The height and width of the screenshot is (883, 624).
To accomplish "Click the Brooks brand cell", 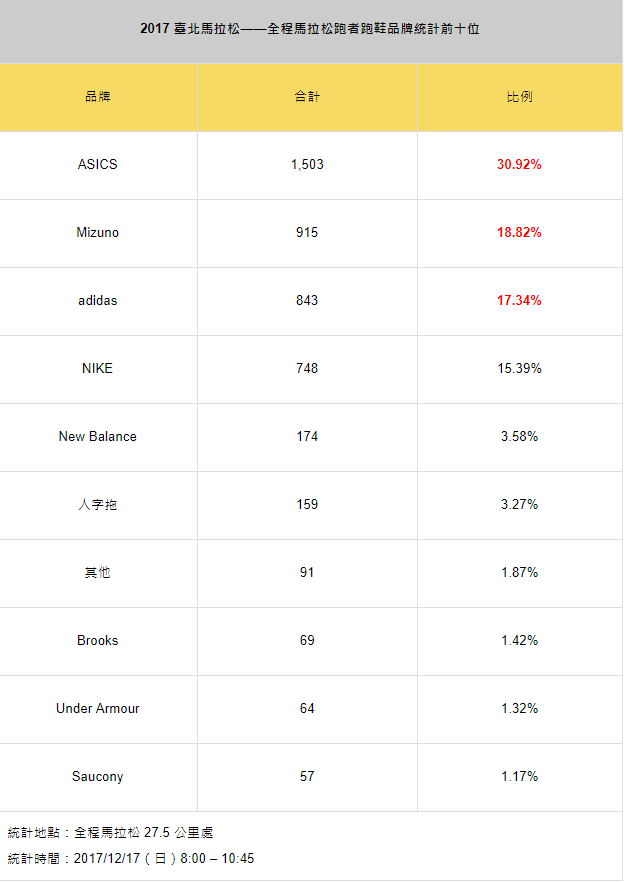I will [97, 641].
